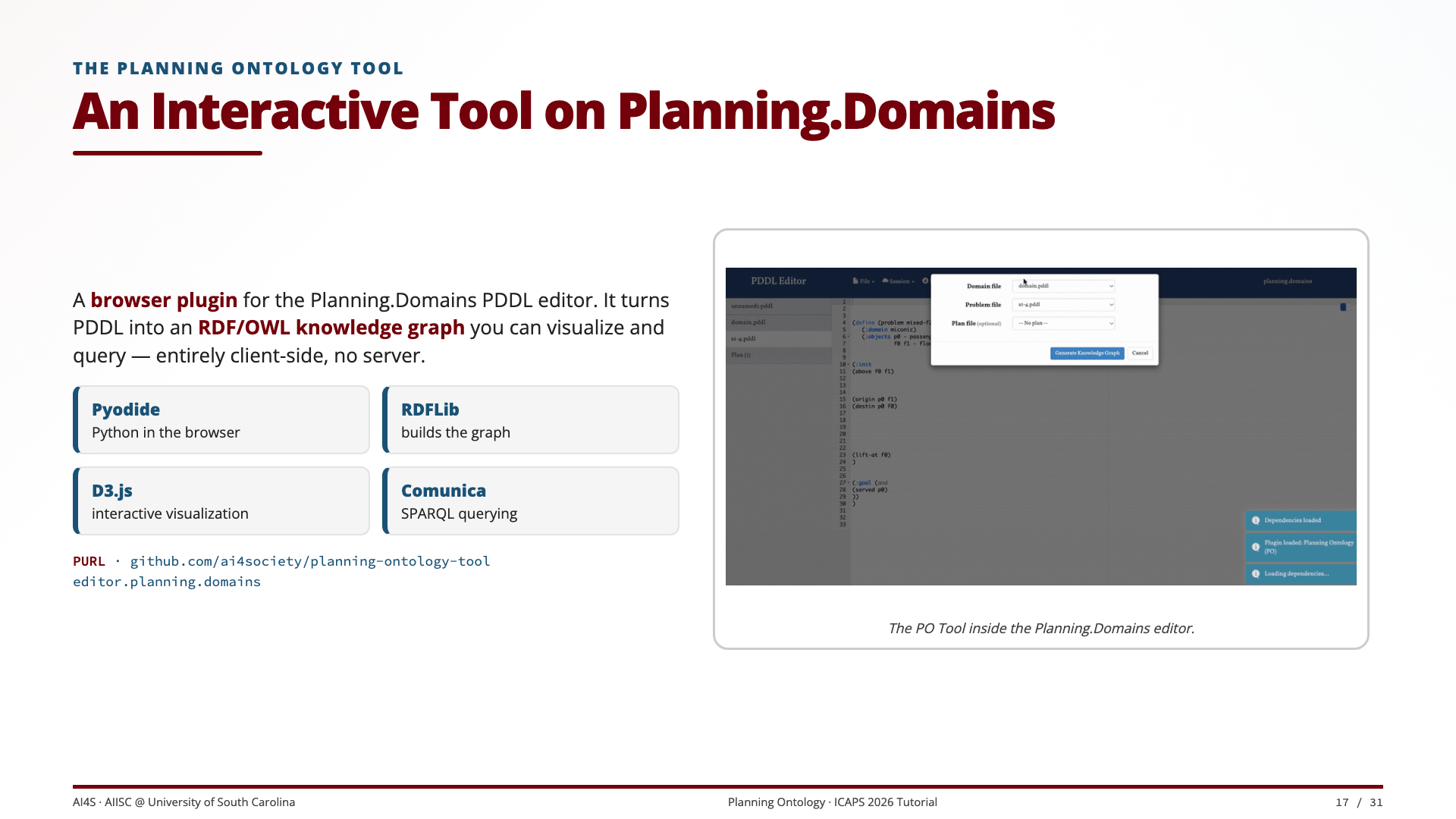This screenshot has width=1456, height=819.
Task: Click the PDDL Editor title in navbar
Action: pos(778,281)
